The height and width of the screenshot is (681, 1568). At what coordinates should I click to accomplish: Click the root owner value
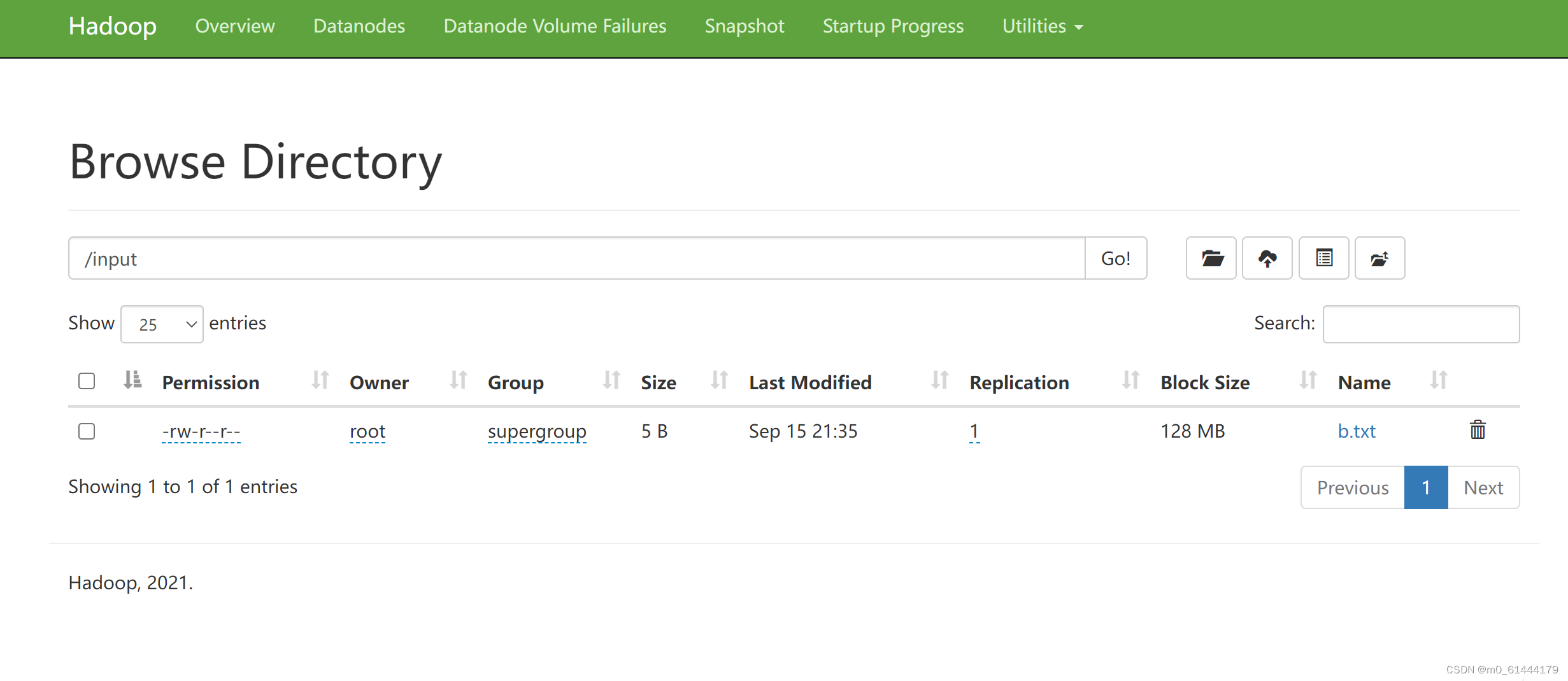click(x=367, y=431)
